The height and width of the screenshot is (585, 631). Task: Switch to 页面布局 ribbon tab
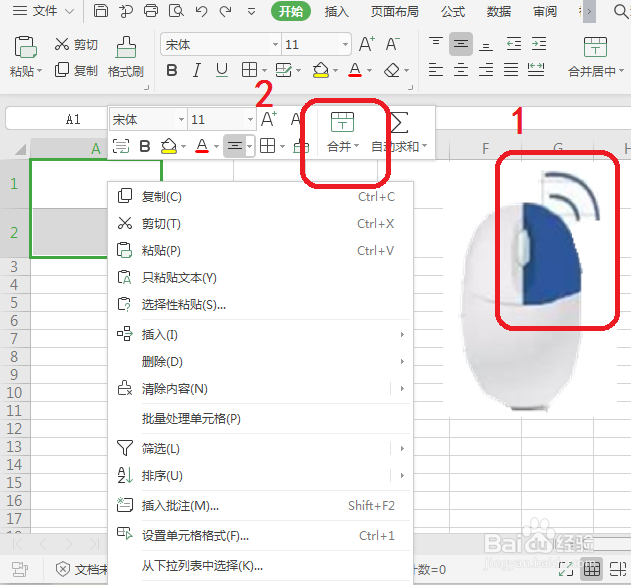(x=395, y=11)
